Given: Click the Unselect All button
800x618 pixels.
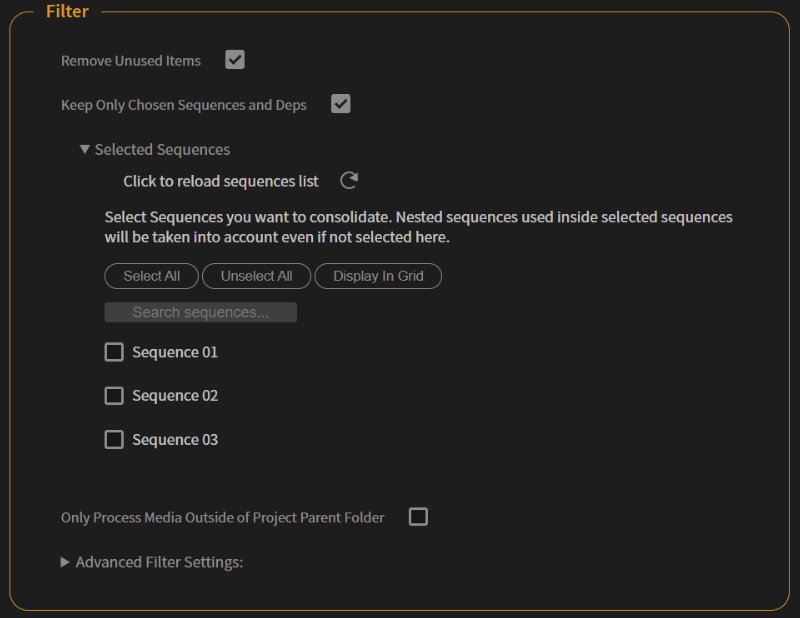Looking at the screenshot, I should click(x=256, y=276).
